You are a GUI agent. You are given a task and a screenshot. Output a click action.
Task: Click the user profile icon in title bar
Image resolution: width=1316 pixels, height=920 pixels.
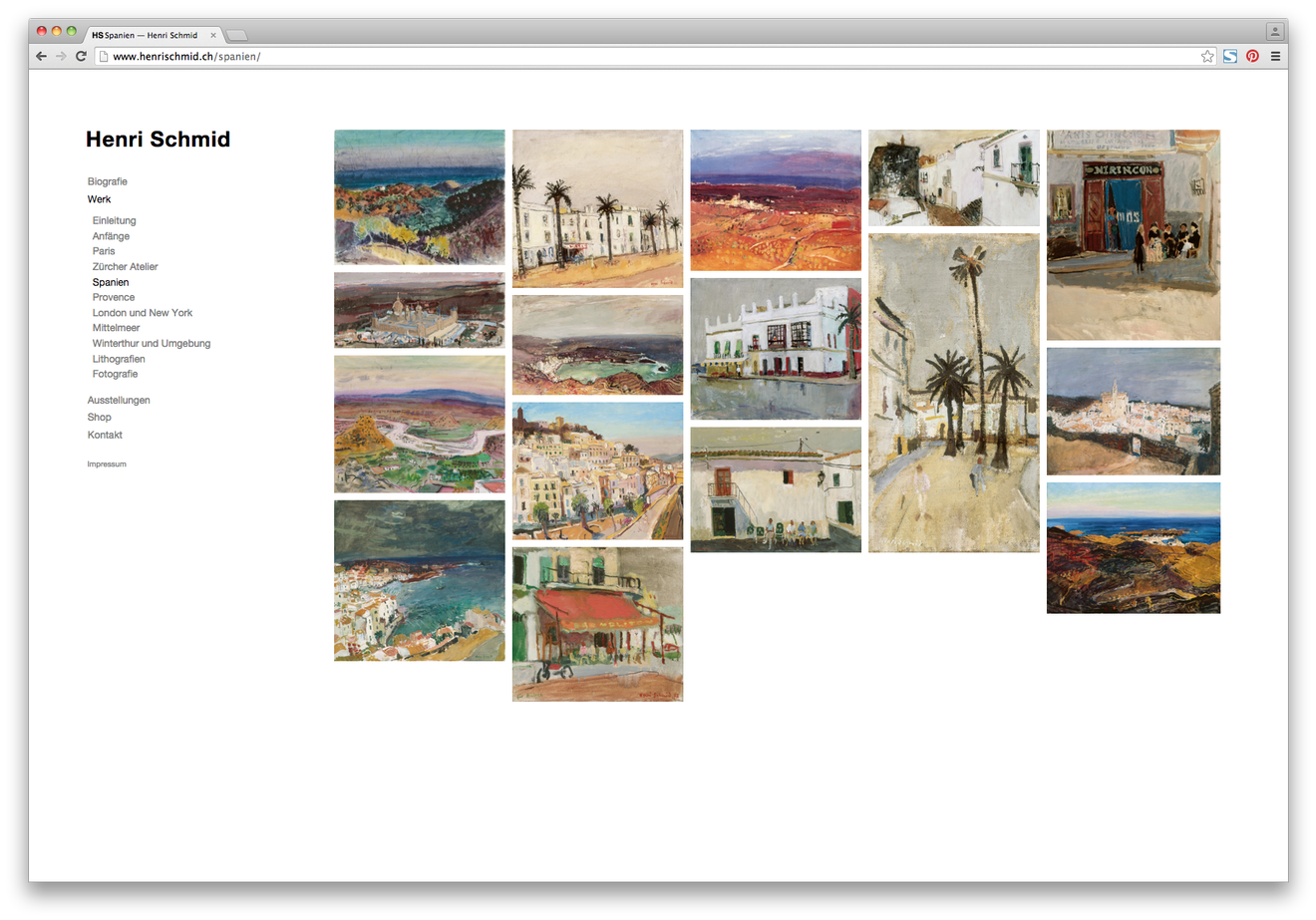click(1274, 32)
